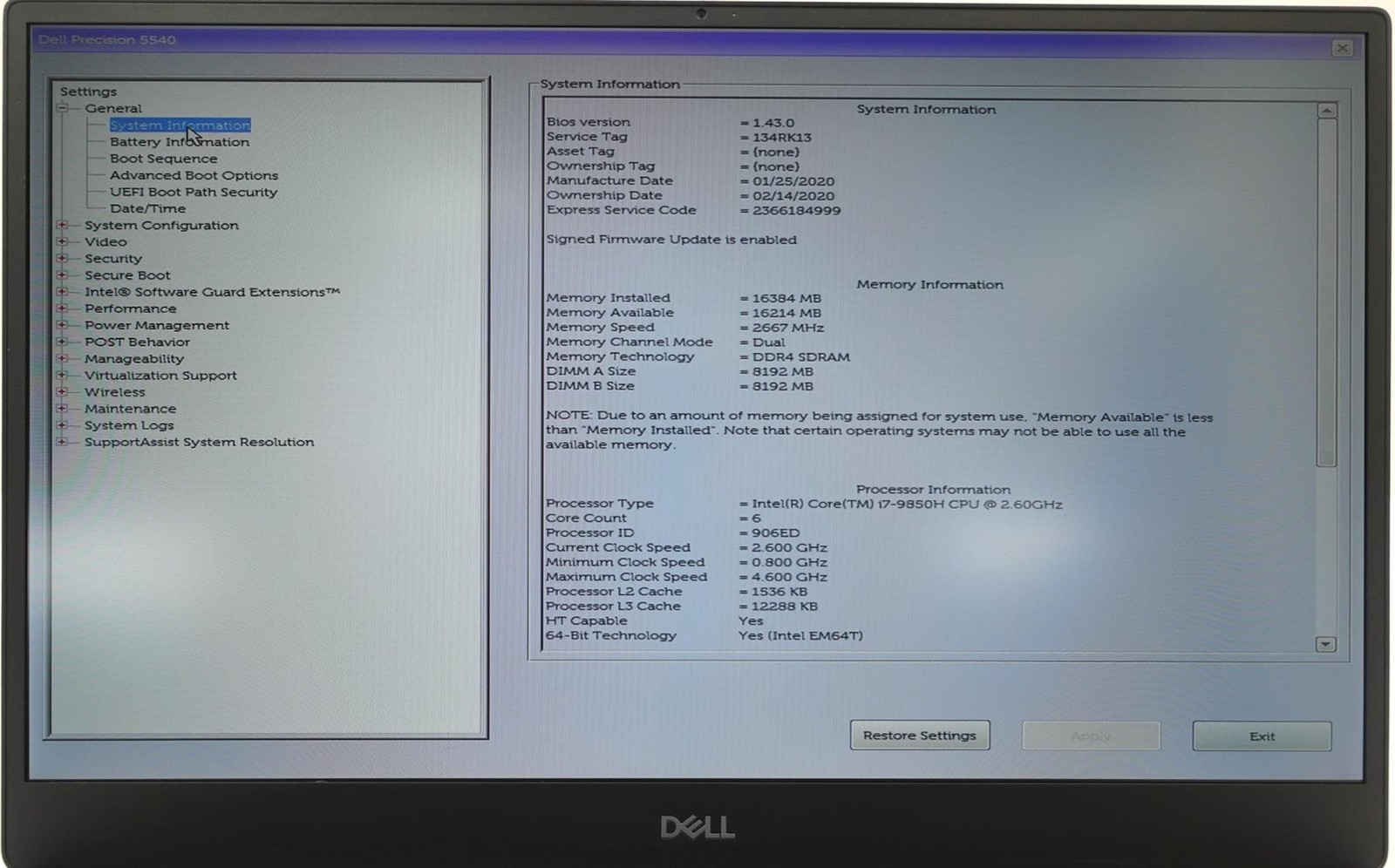This screenshot has width=1395, height=868.
Task: Select the Wireless label
Action: click(x=115, y=391)
